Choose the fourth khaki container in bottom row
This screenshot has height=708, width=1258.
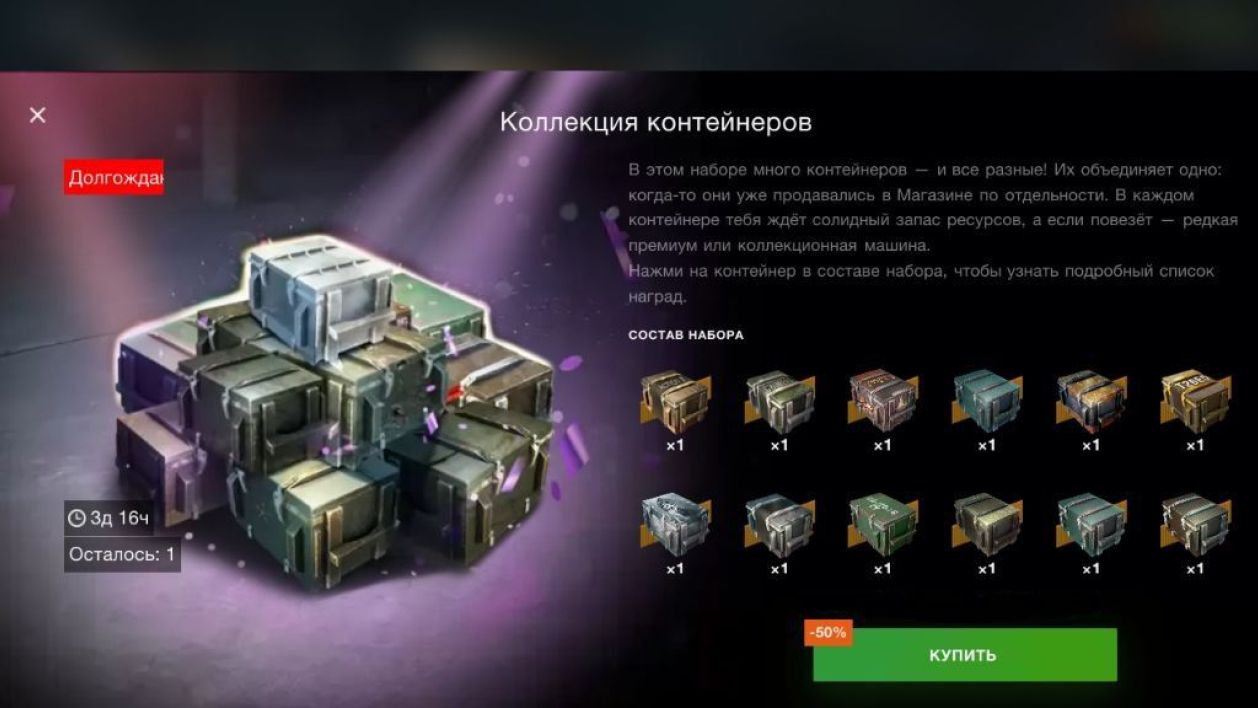coord(987,525)
